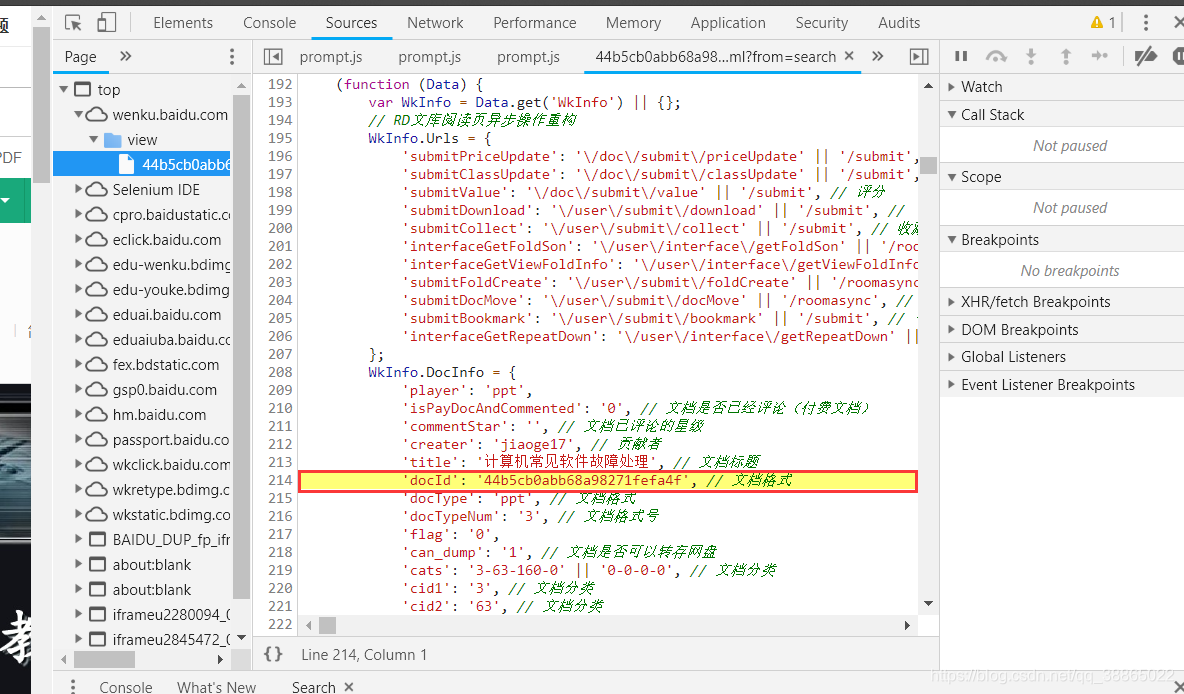Close the 44b5cb0abb68a98 file tab
The height and width of the screenshot is (694, 1184).
tap(849, 56)
